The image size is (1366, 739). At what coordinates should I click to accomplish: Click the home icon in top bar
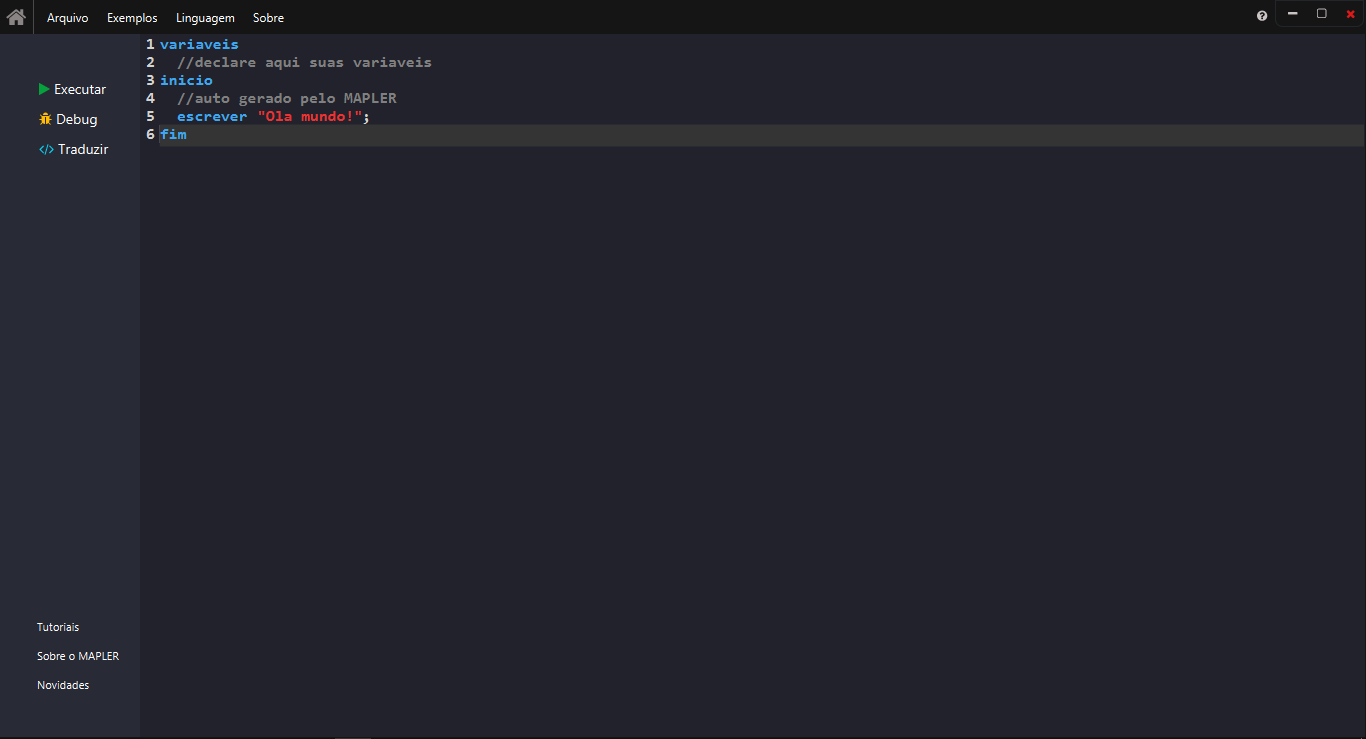[x=16, y=16]
